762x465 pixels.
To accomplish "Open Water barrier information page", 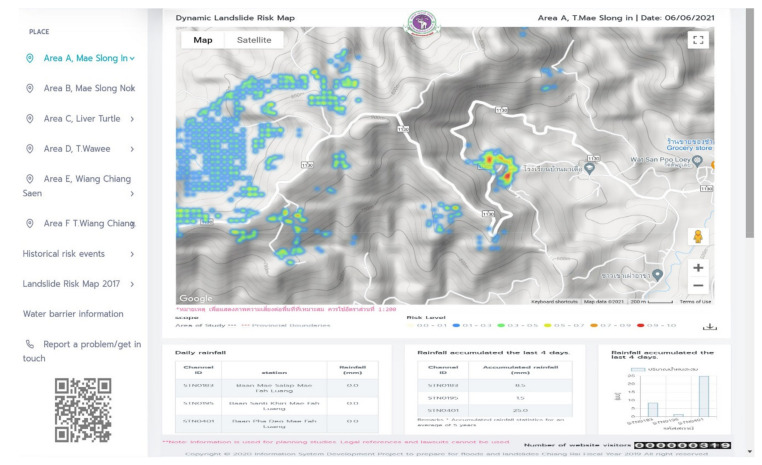I will point(73,313).
